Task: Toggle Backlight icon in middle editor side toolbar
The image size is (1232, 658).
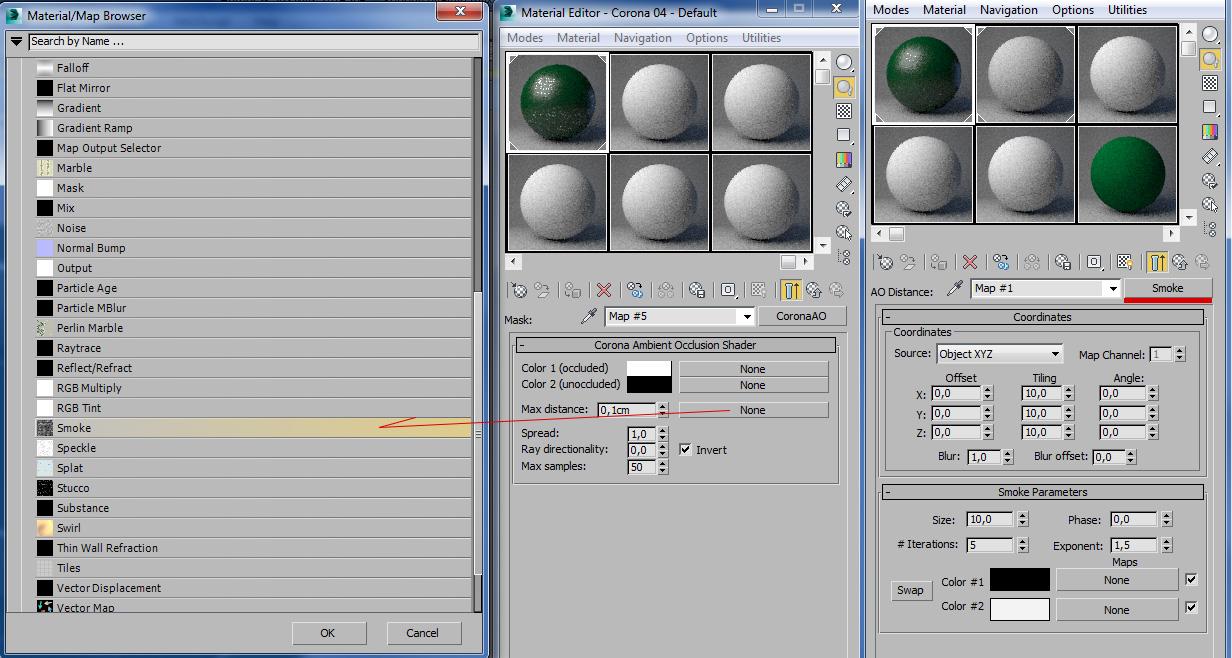Action: coord(845,88)
